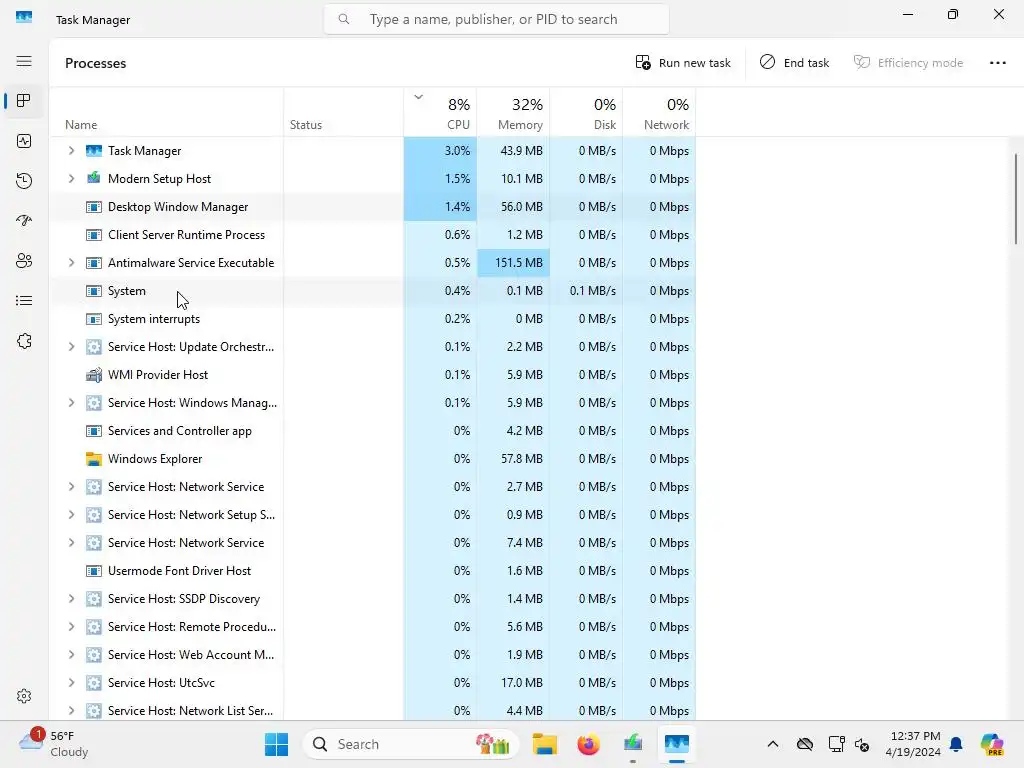Open the App history icon in sidebar

(24, 181)
